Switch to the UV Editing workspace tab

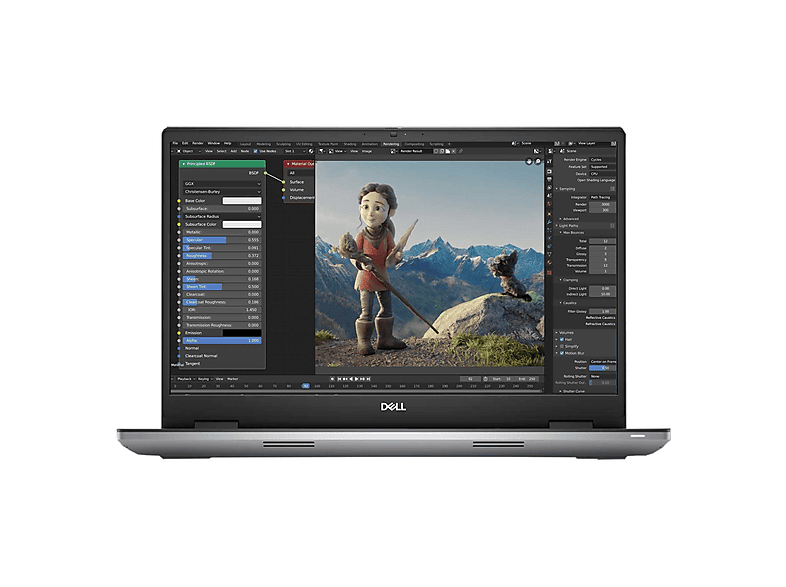pyautogui.click(x=304, y=144)
